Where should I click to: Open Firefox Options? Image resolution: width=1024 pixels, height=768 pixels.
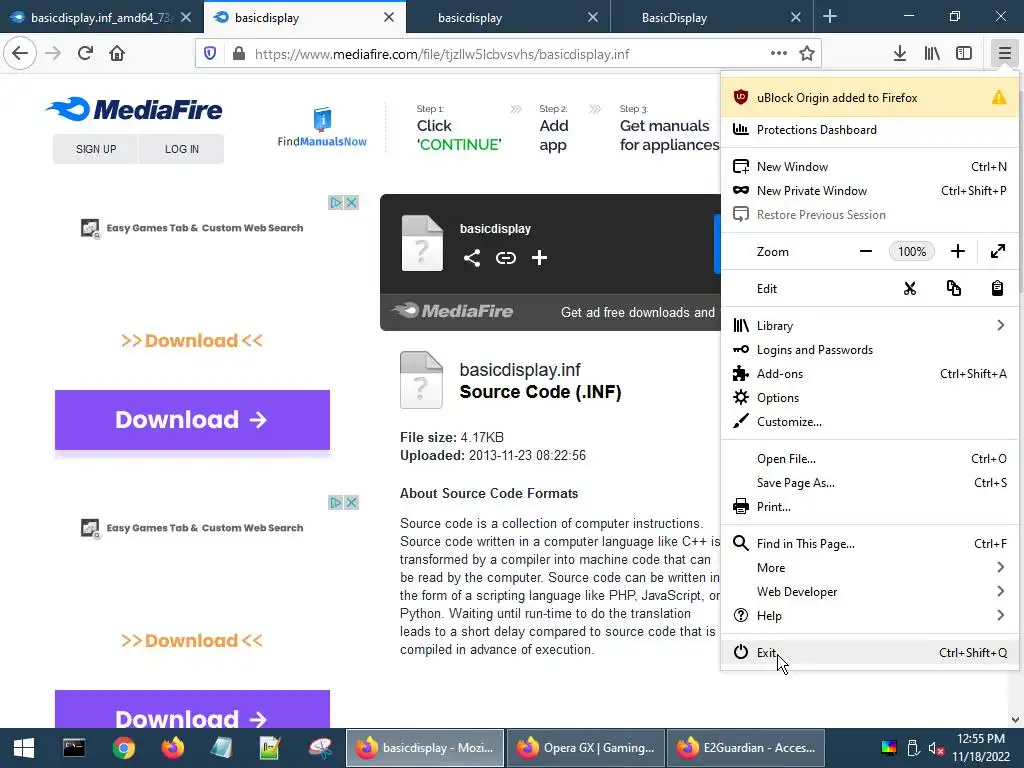click(869, 398)
